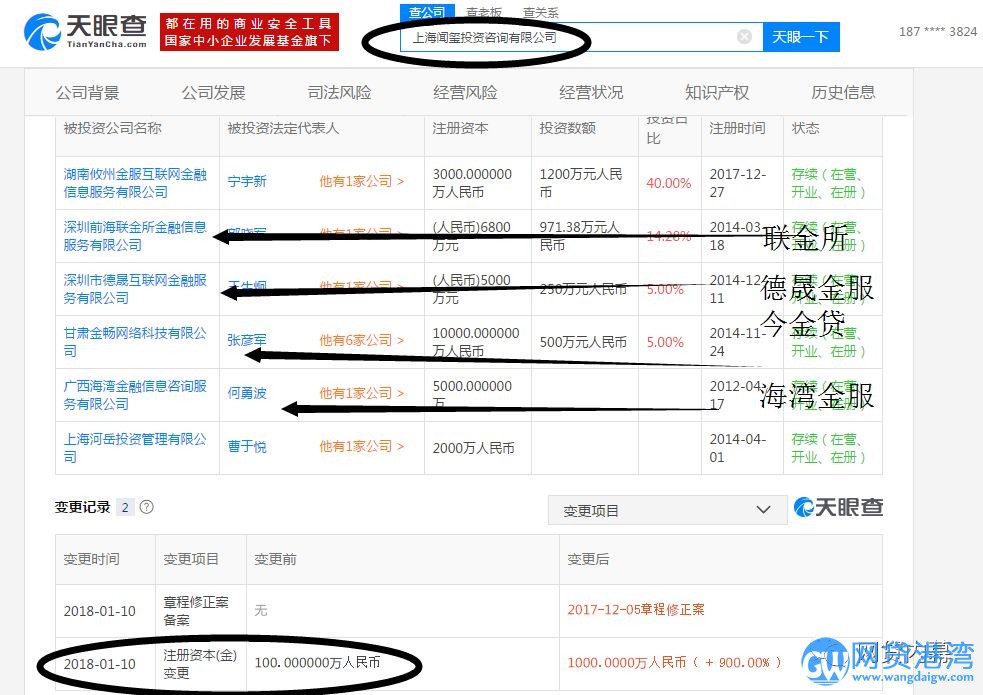Switch to the 查关系 search tab
This screenshot has height=695, width=983.
[540, 12]
